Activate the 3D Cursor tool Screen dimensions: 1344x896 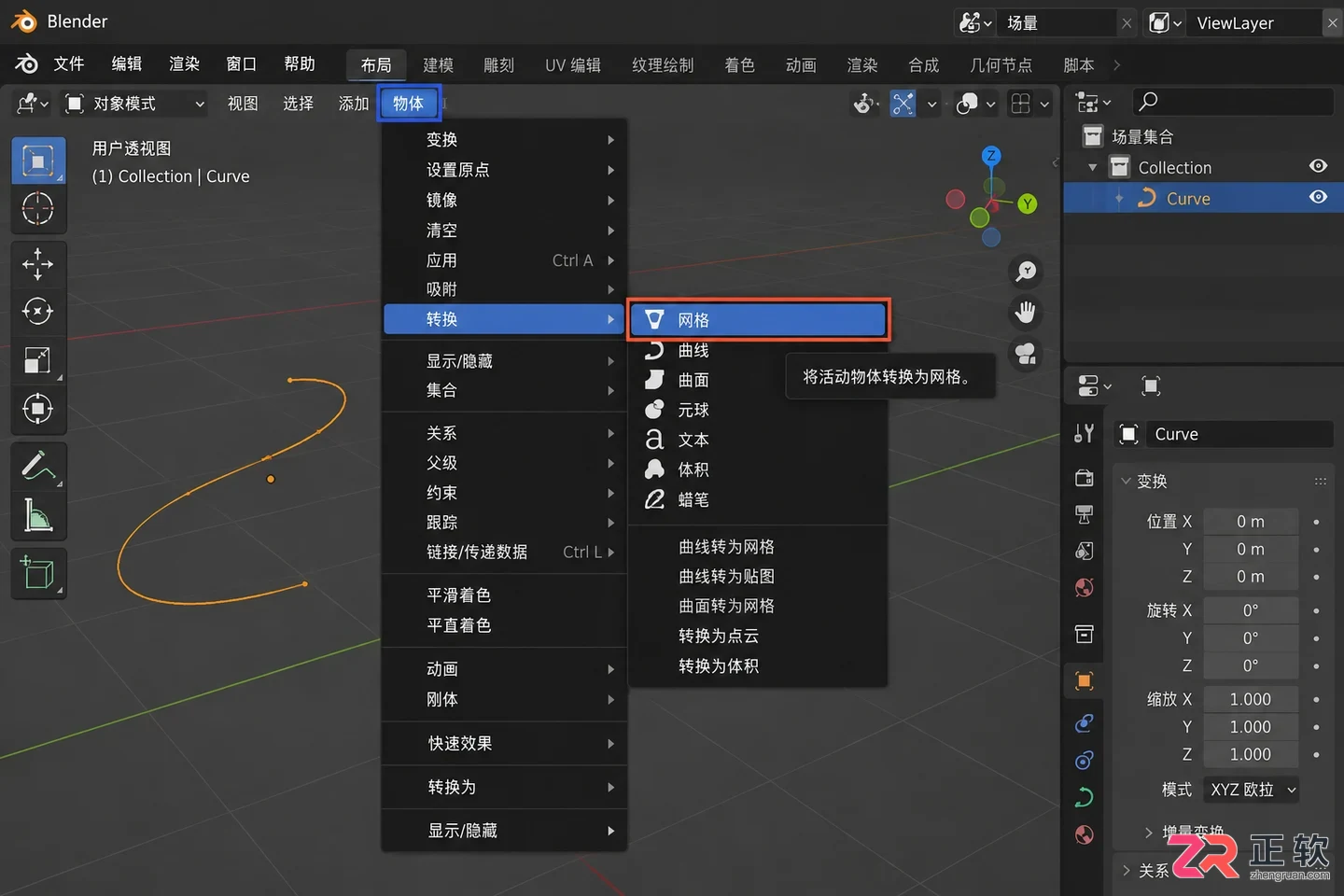point(38,209)
